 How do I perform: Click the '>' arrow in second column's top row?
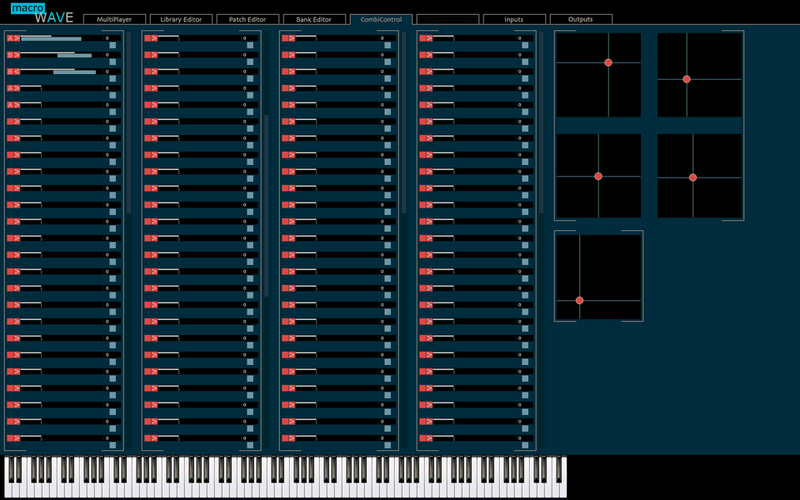pos(155,38)
